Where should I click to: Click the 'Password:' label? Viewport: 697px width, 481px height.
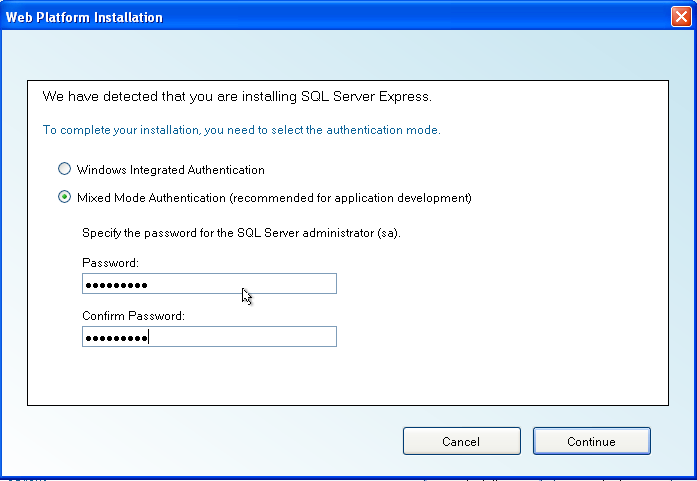pyautogui.click(x=110, y=263)
